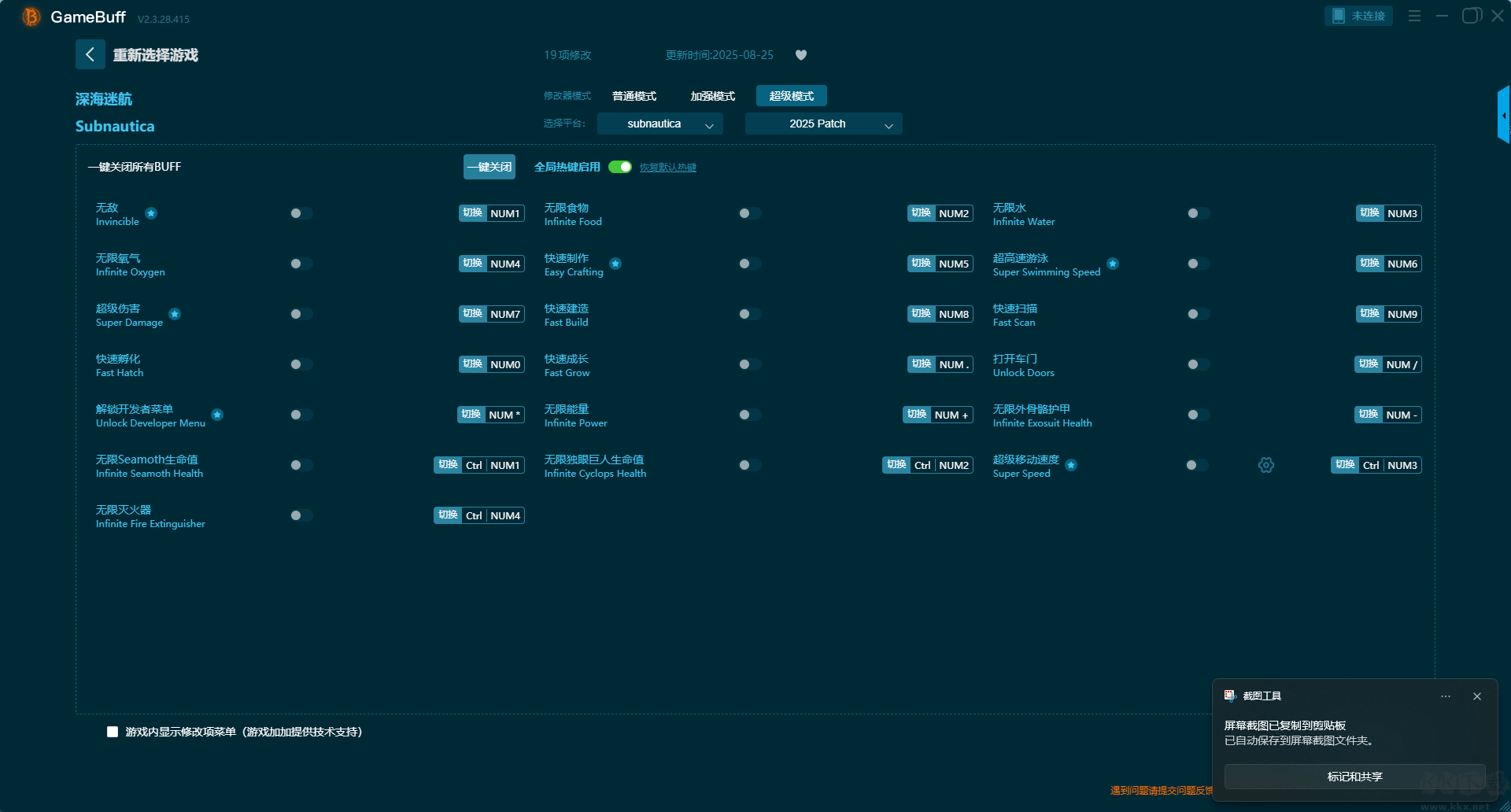
Task: Dismiss the screenshot tool notification
Action: point(1477,696)
